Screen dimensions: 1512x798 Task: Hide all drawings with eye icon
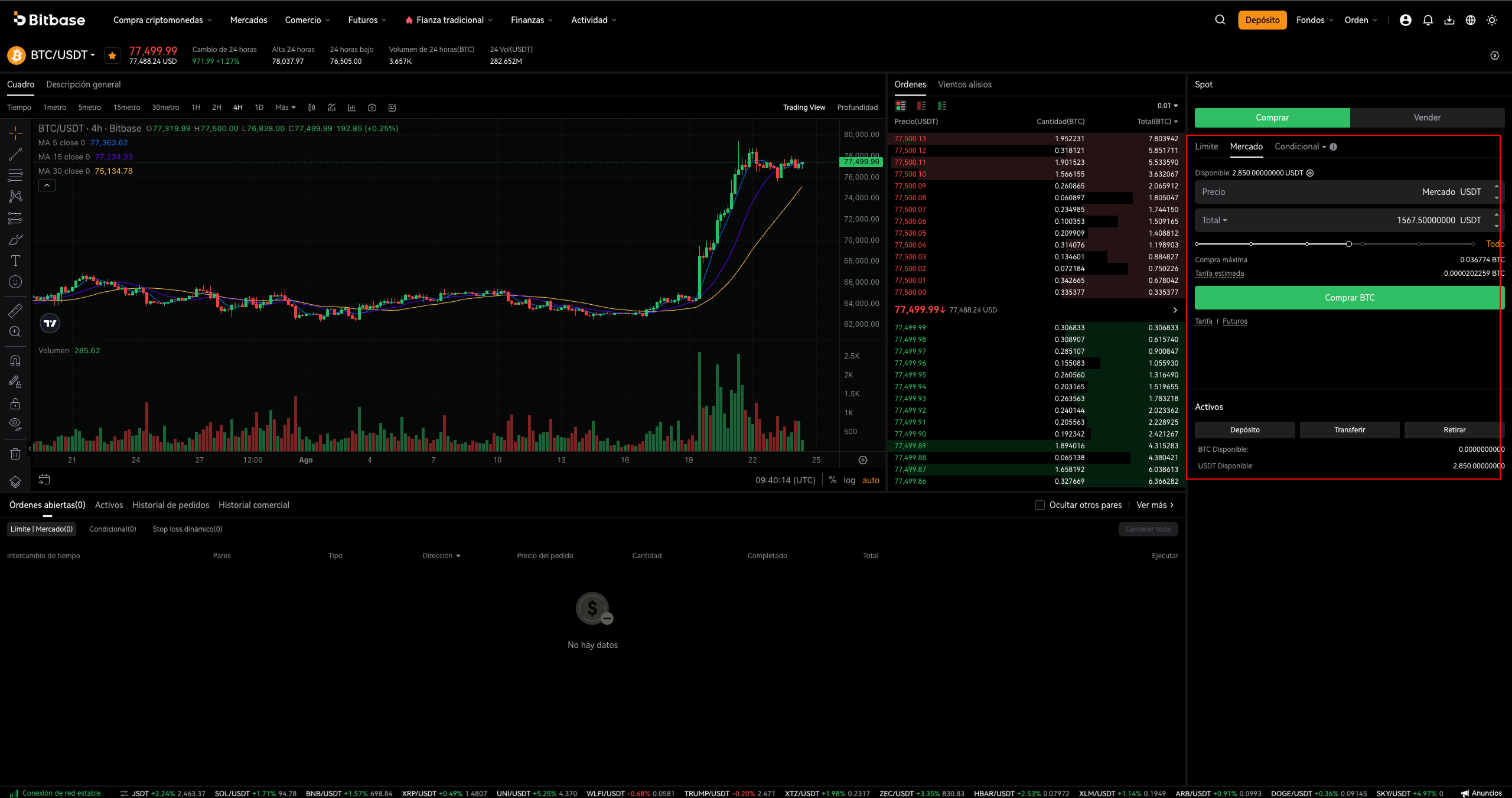pos(15,424)
